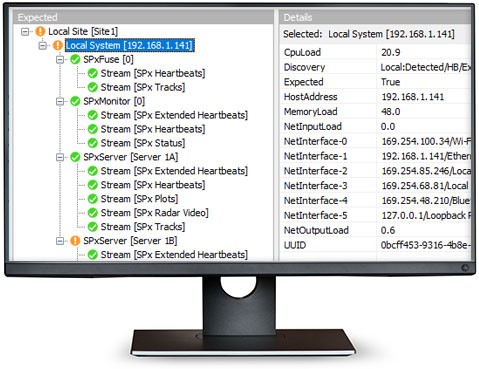The height and width of the screenshot is (369, 479).
Task: Click the MemoryLoad property name
Action: pyautogui.click(x=311, y=112)
